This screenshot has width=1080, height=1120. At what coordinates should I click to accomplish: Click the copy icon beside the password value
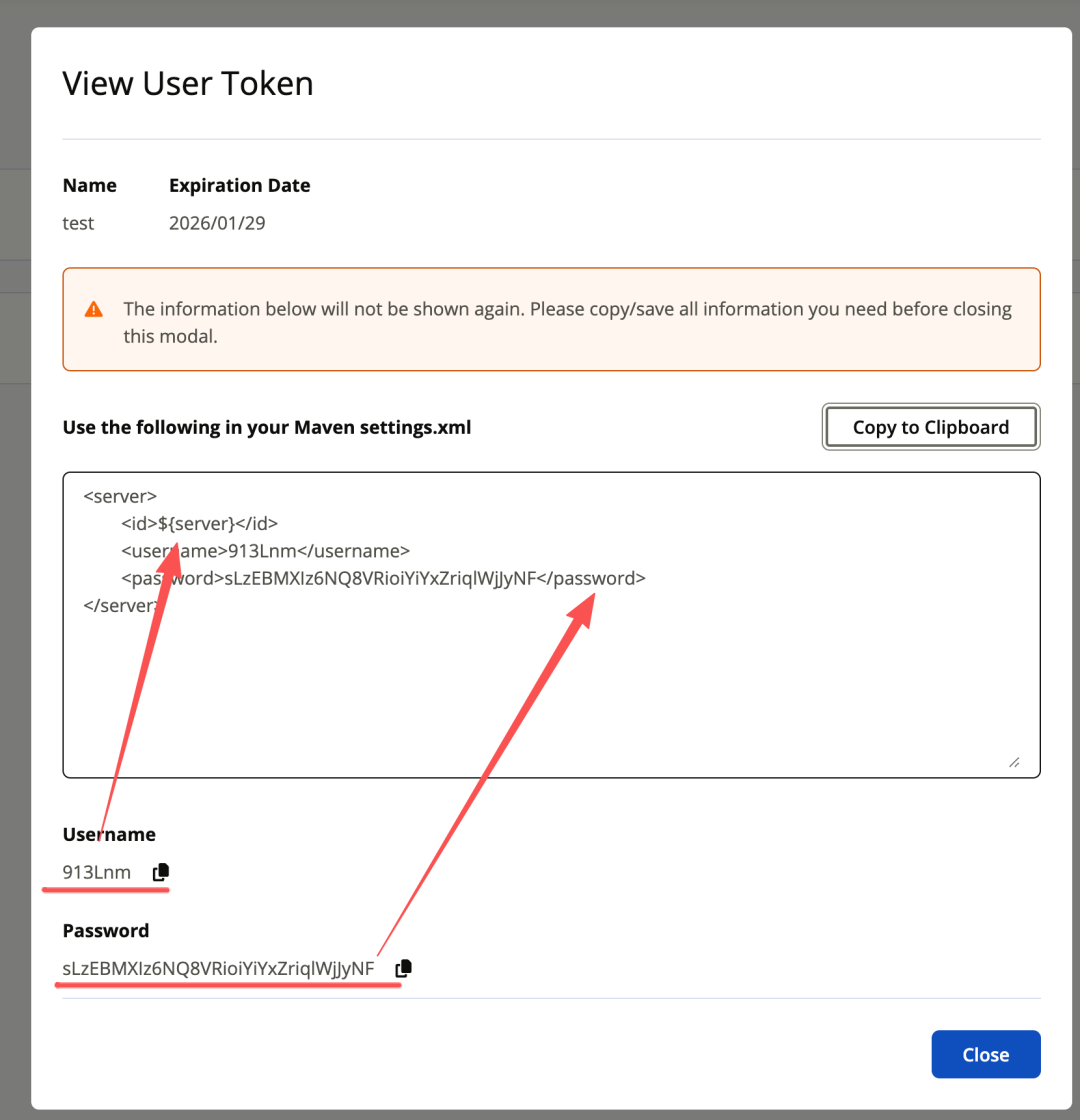pyautogui.click(x=404, y=968)
